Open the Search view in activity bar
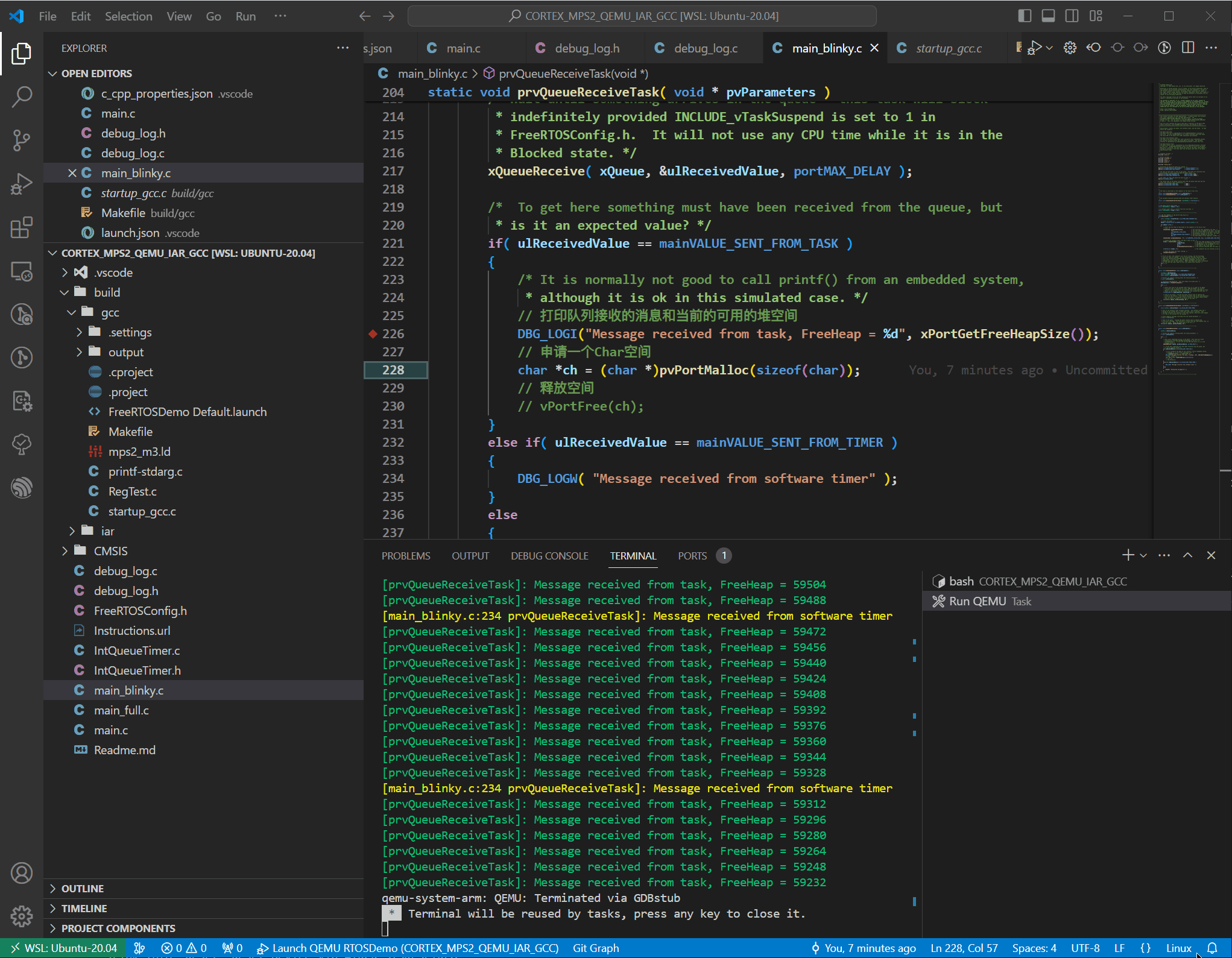 22,96
